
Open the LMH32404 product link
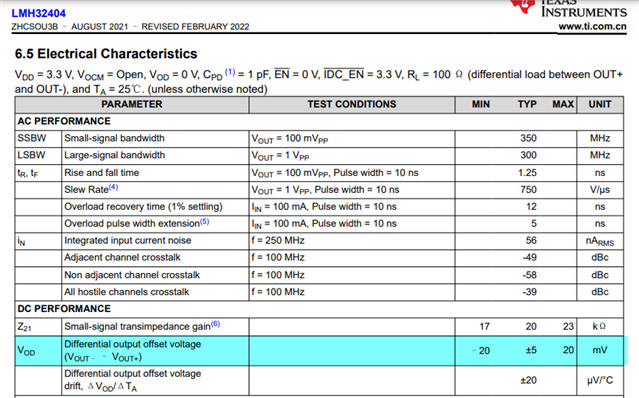(x=38, y=13)
